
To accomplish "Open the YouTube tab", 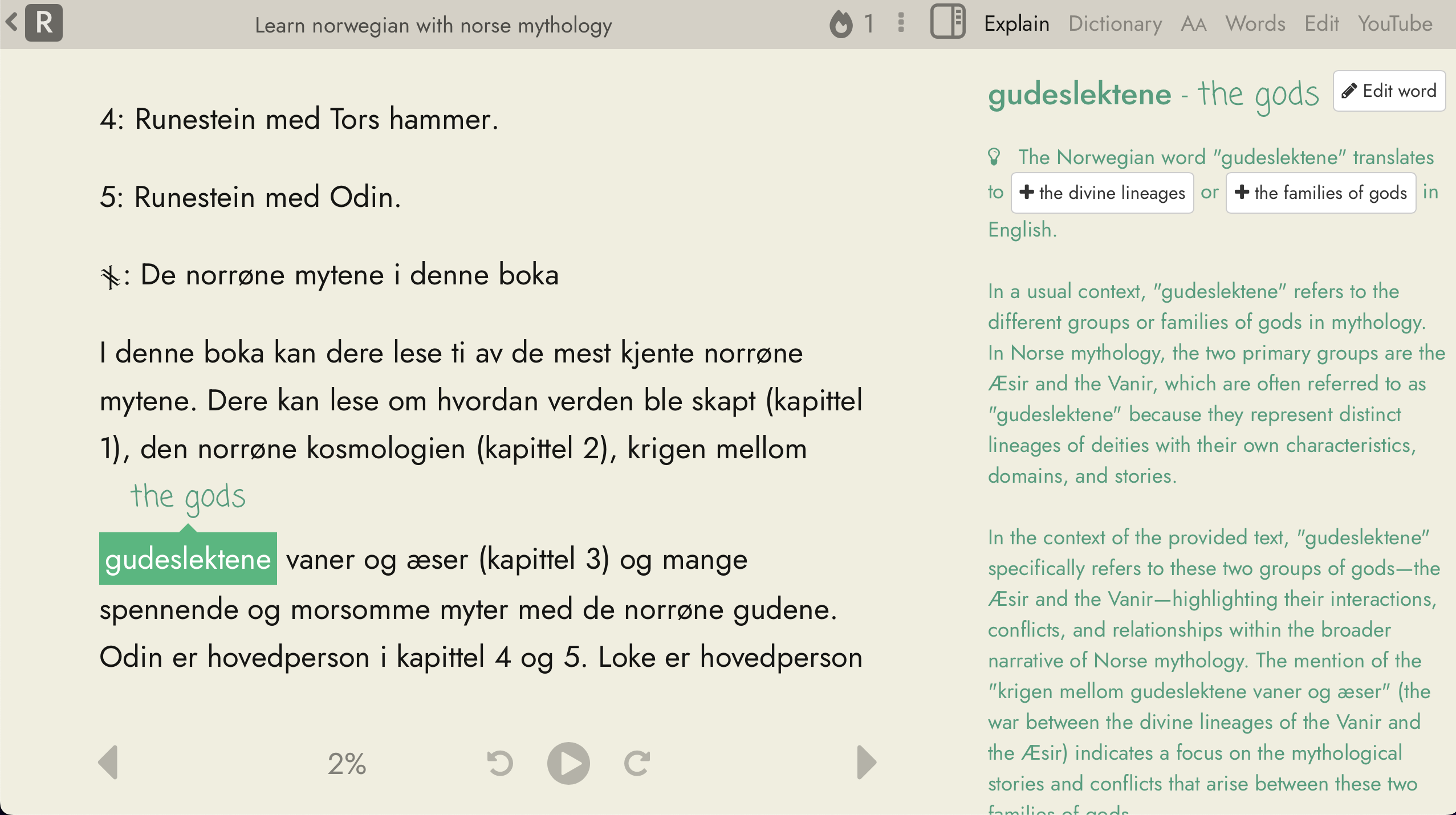I will [1395, 24].
